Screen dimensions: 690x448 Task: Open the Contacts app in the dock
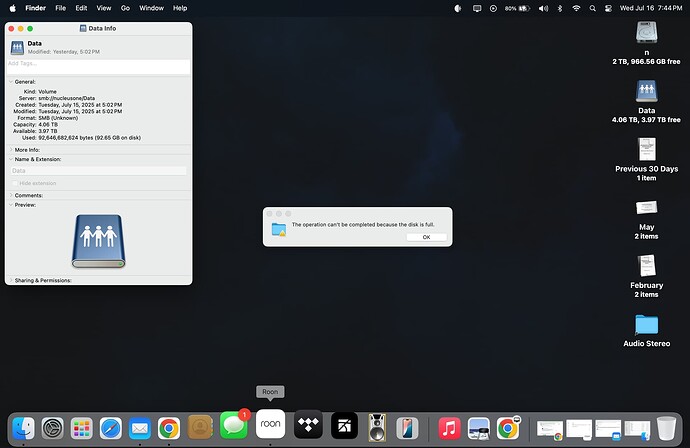point(200,427)
